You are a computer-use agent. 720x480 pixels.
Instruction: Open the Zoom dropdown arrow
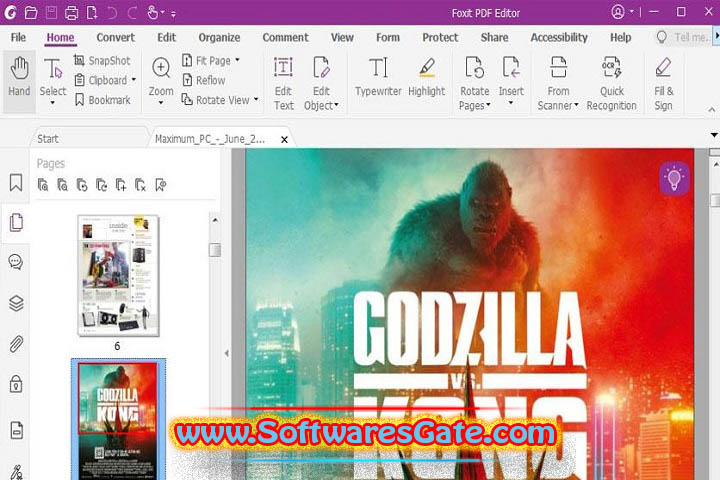161,102
